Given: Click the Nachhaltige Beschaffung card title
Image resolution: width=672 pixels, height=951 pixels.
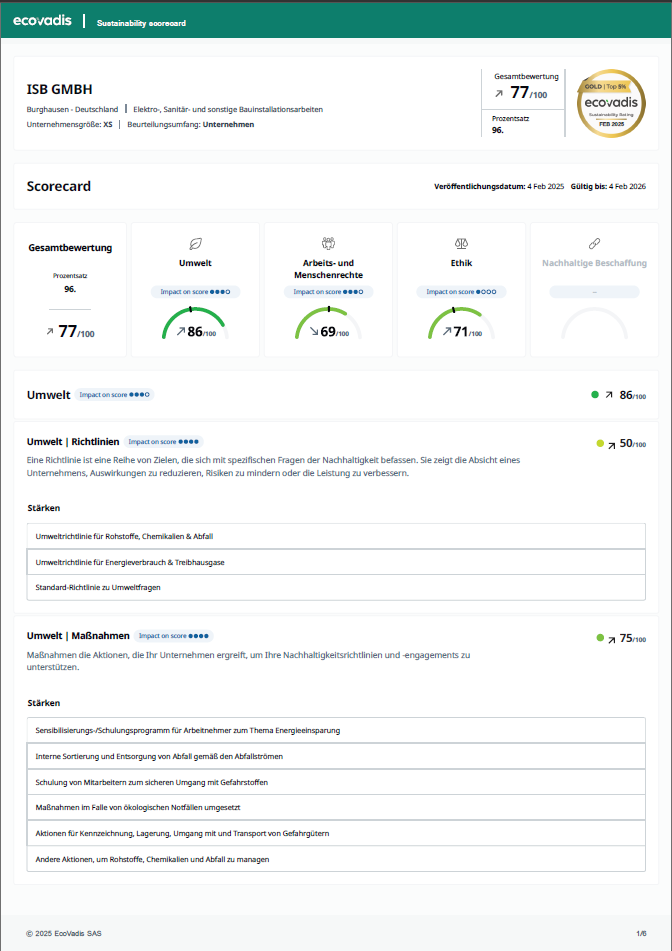Looking at the screenshot, I should click(594, 263).
